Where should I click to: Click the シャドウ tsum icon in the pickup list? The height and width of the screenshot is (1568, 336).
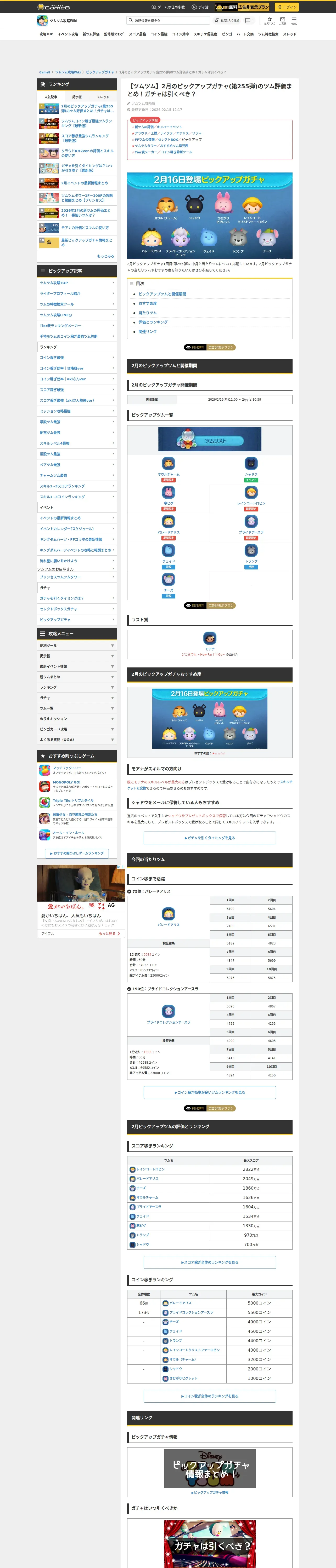[x=251, y=463]
